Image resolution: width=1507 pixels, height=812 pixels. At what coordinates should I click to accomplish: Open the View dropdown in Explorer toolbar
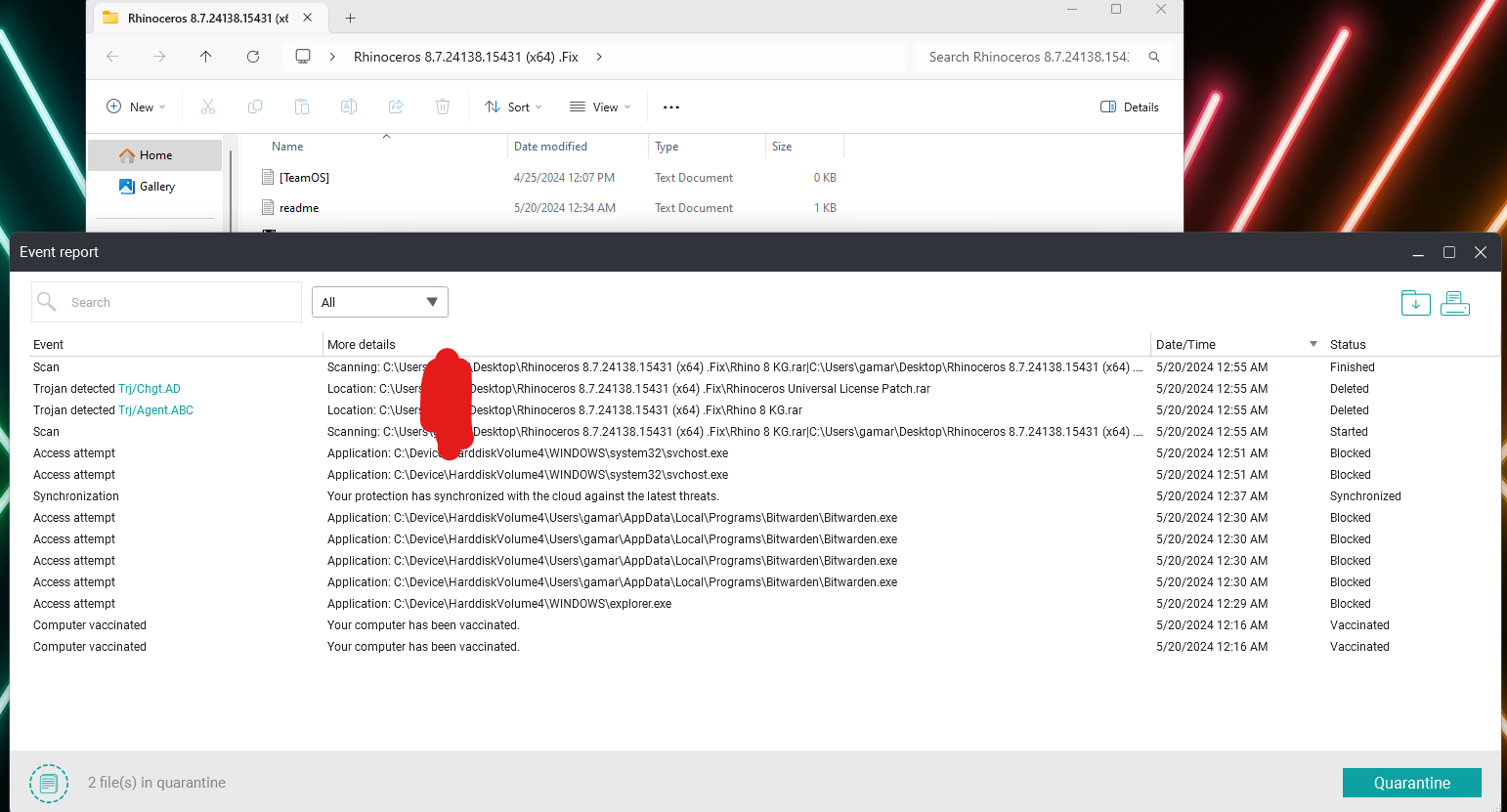600,107
